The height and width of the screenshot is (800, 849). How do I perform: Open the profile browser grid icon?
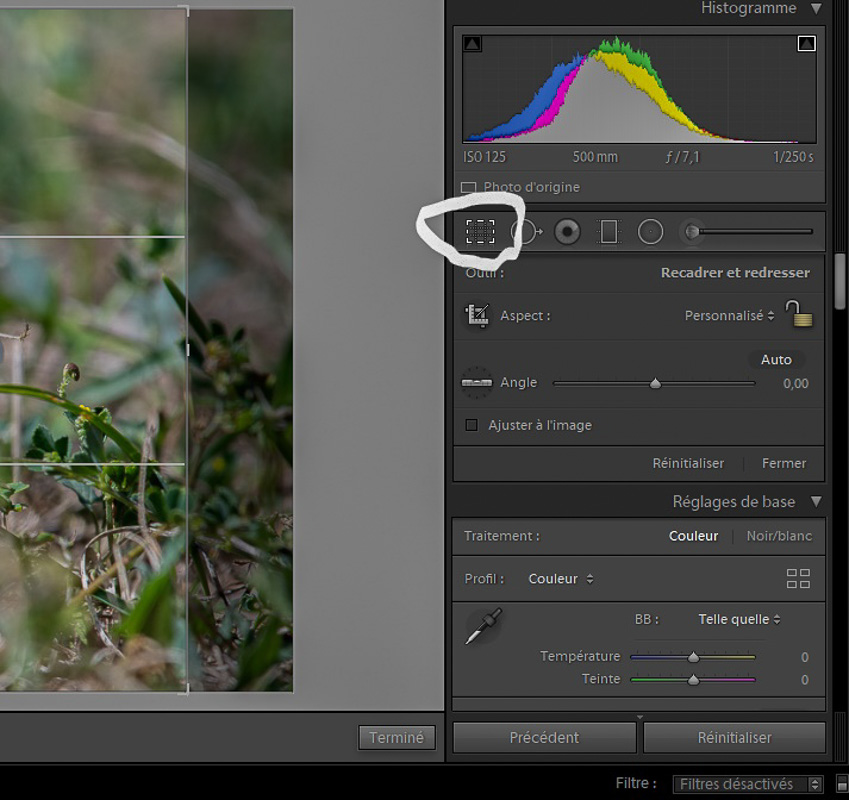point(798,578)
